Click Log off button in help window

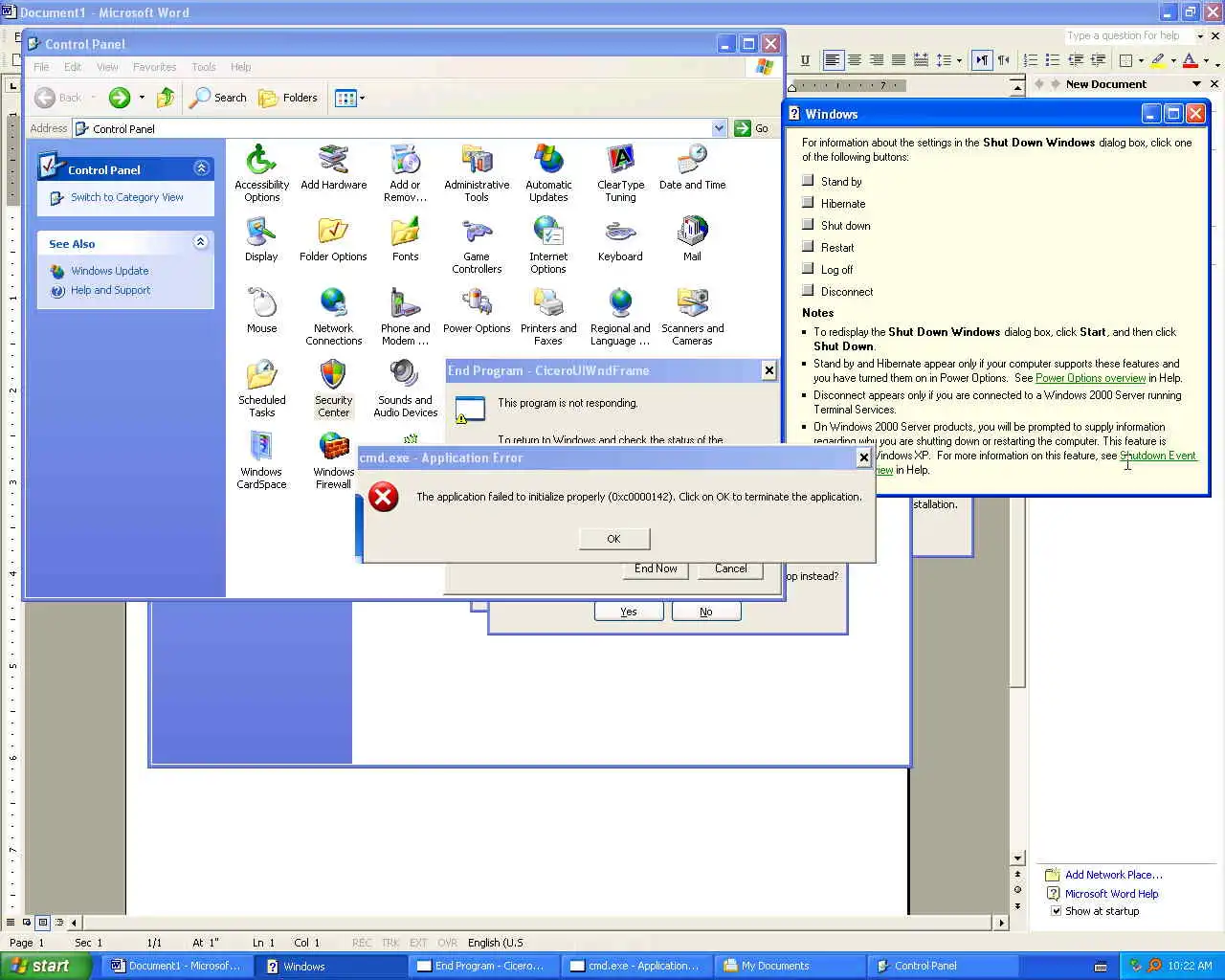[808, 269]
